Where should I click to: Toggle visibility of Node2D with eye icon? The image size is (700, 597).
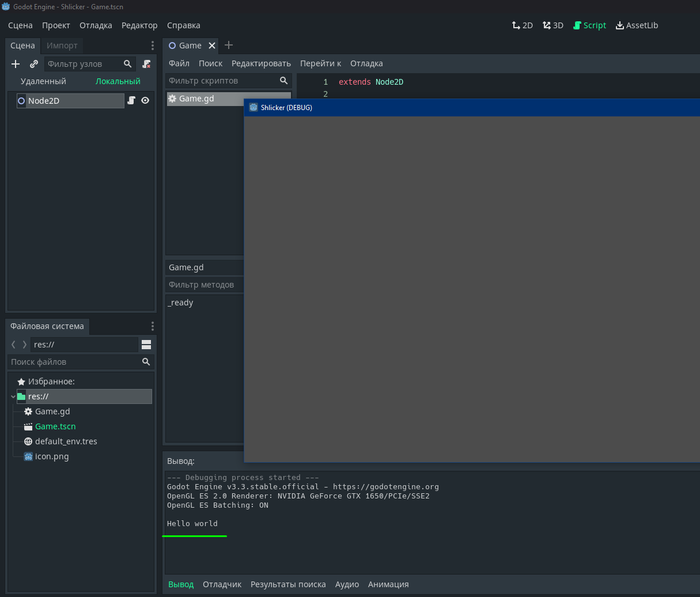tap(145, 101)
